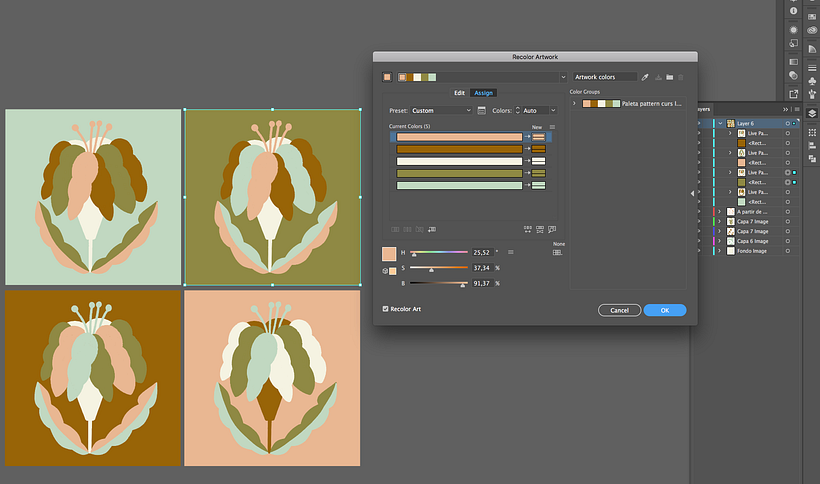Open the Colors Auto dropdown

coord(538,110)
